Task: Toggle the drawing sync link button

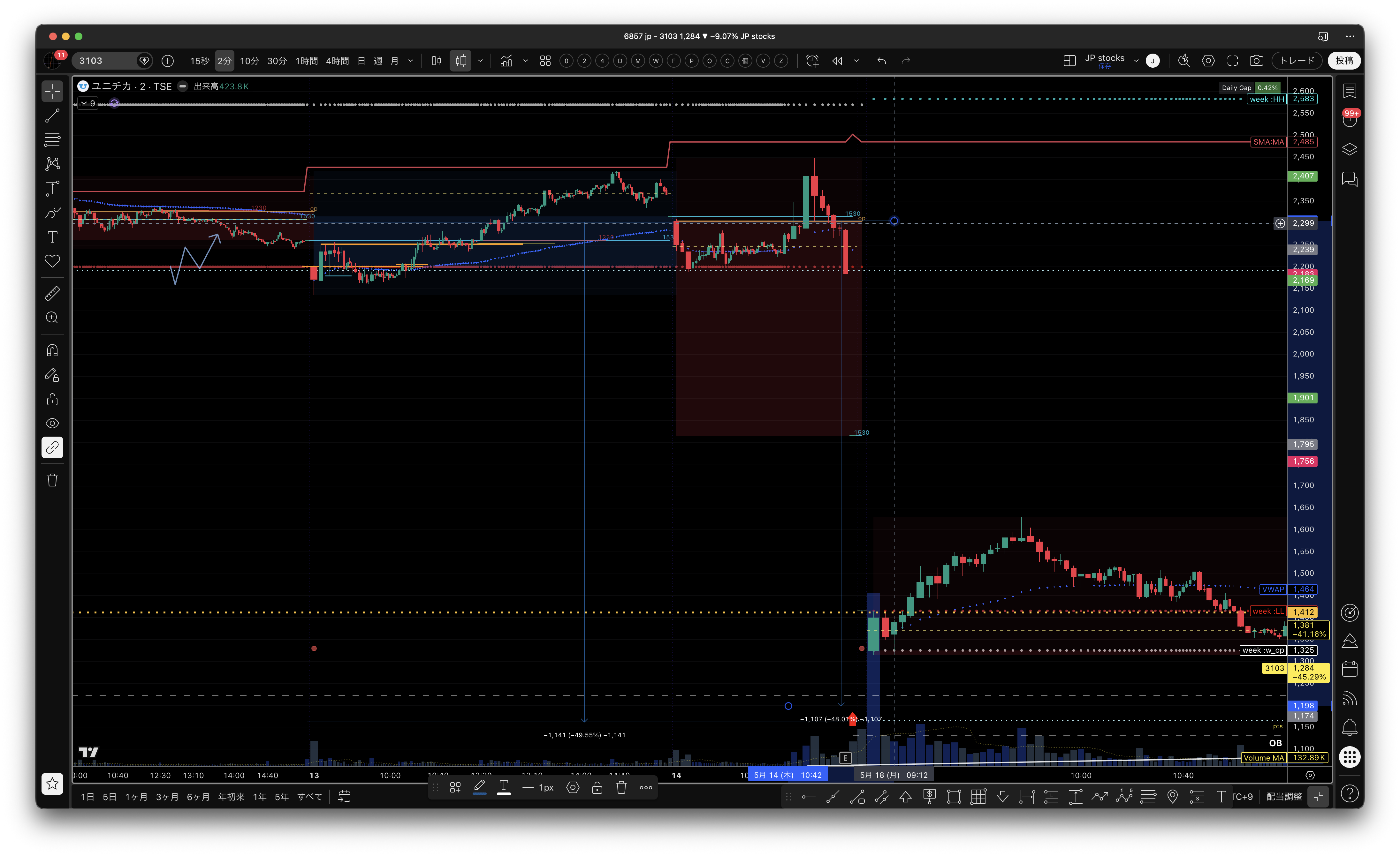Action: pos(52,447)
